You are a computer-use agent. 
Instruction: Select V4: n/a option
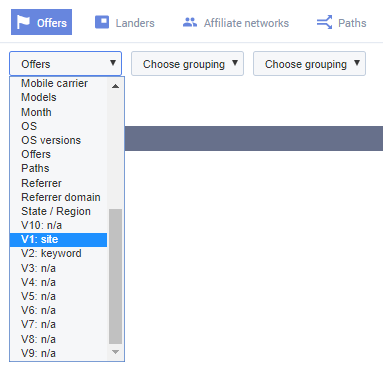(58, 282)
